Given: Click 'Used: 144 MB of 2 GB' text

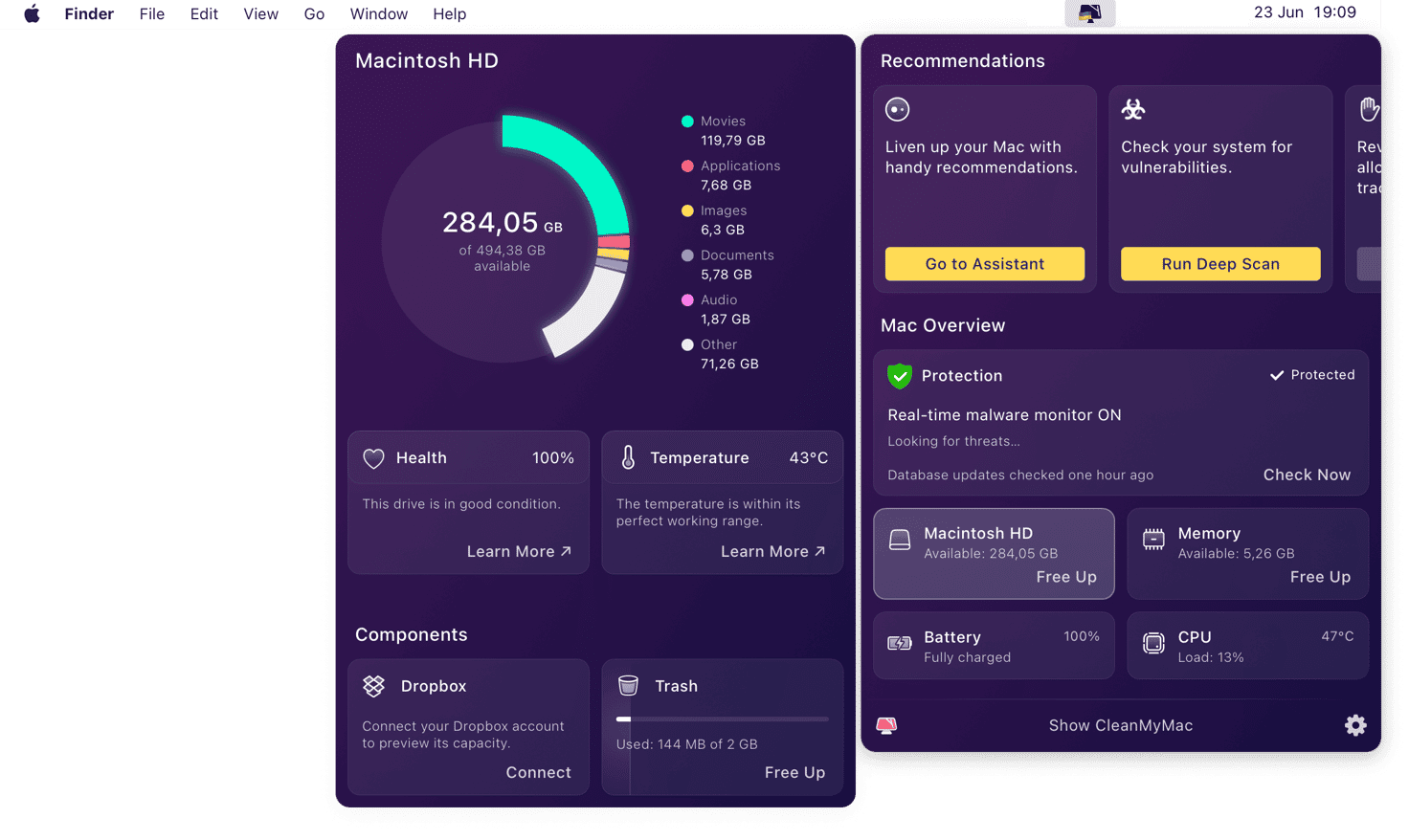Looking at the screenshot, I should click(x=687, y=744).
